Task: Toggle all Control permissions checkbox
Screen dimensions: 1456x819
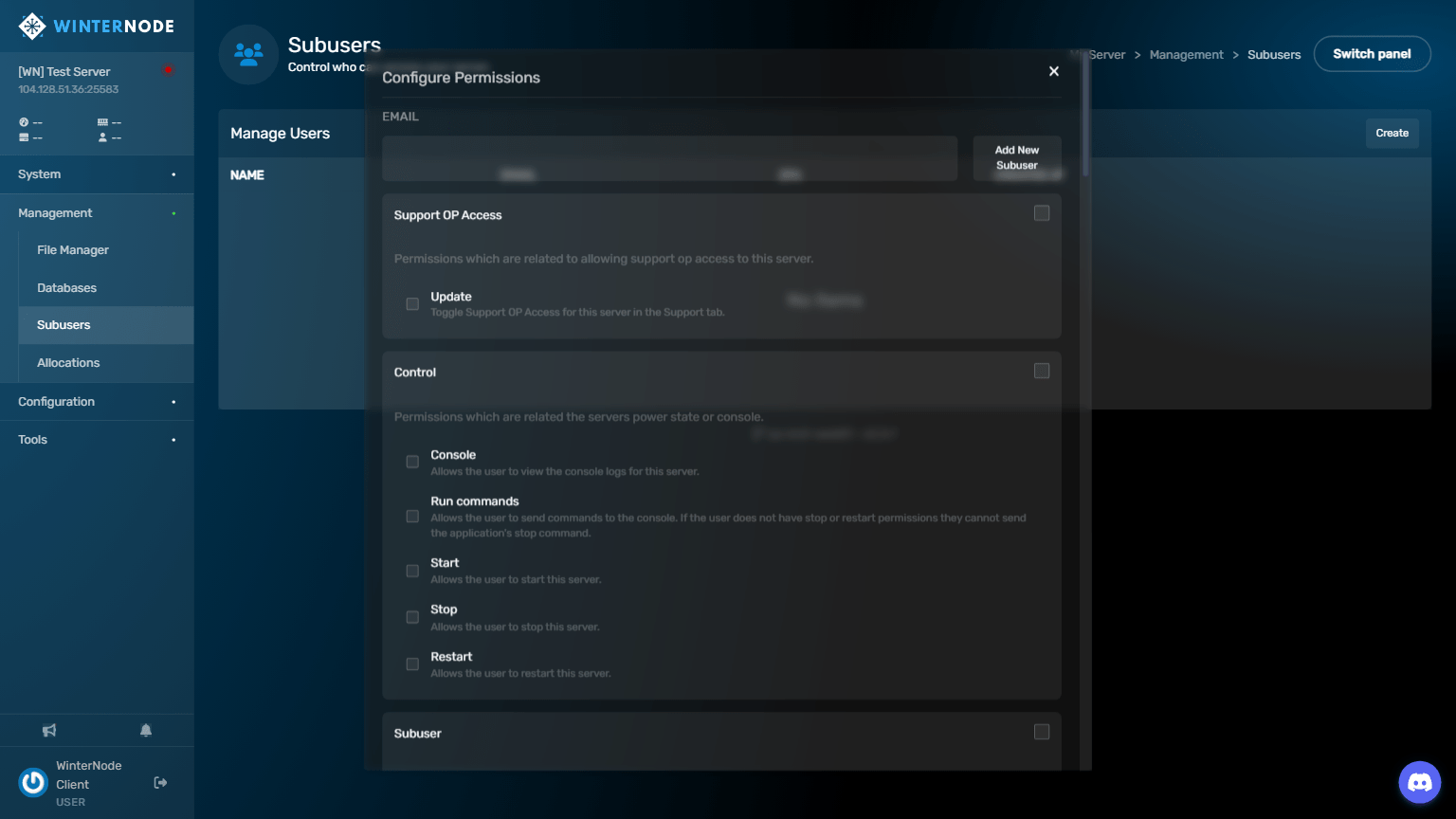Action: [1042, 371]
